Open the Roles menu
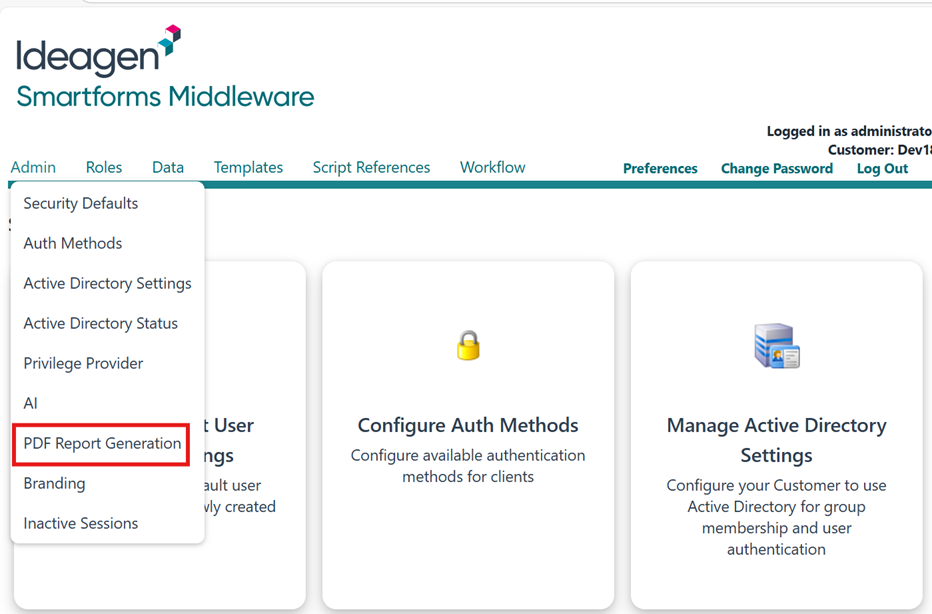The height and width of the screenshot is (614, 932). pyautogui.click(x=104, y=168)
